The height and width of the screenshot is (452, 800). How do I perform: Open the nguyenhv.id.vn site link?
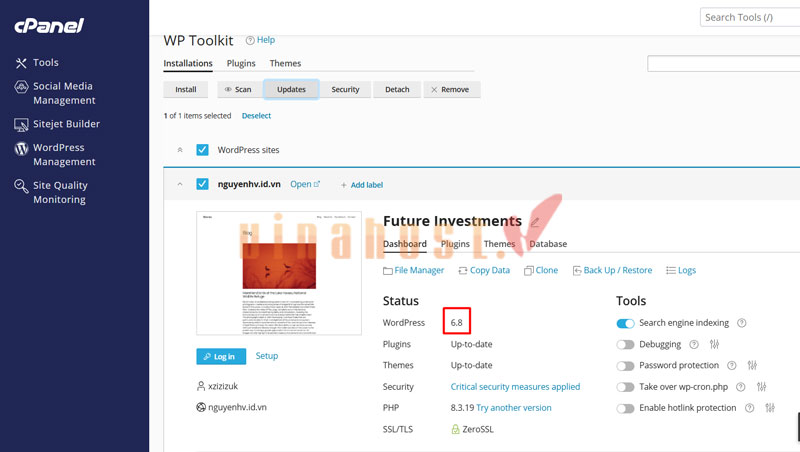click(x=305, y=184)
